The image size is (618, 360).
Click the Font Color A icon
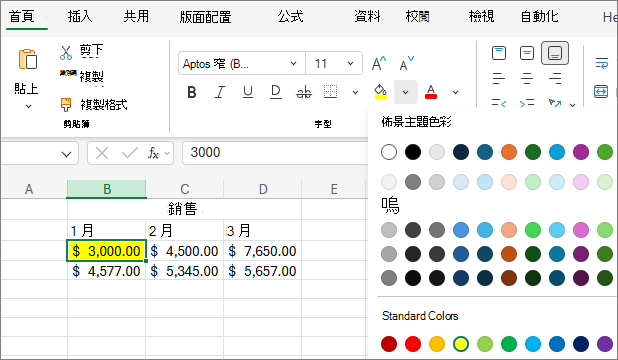(x=431, y=92)
